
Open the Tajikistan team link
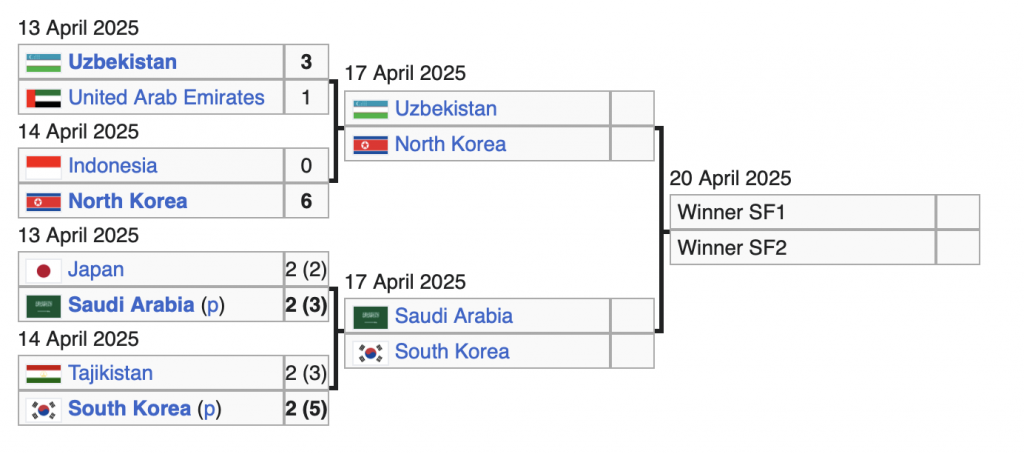[110, 374]
